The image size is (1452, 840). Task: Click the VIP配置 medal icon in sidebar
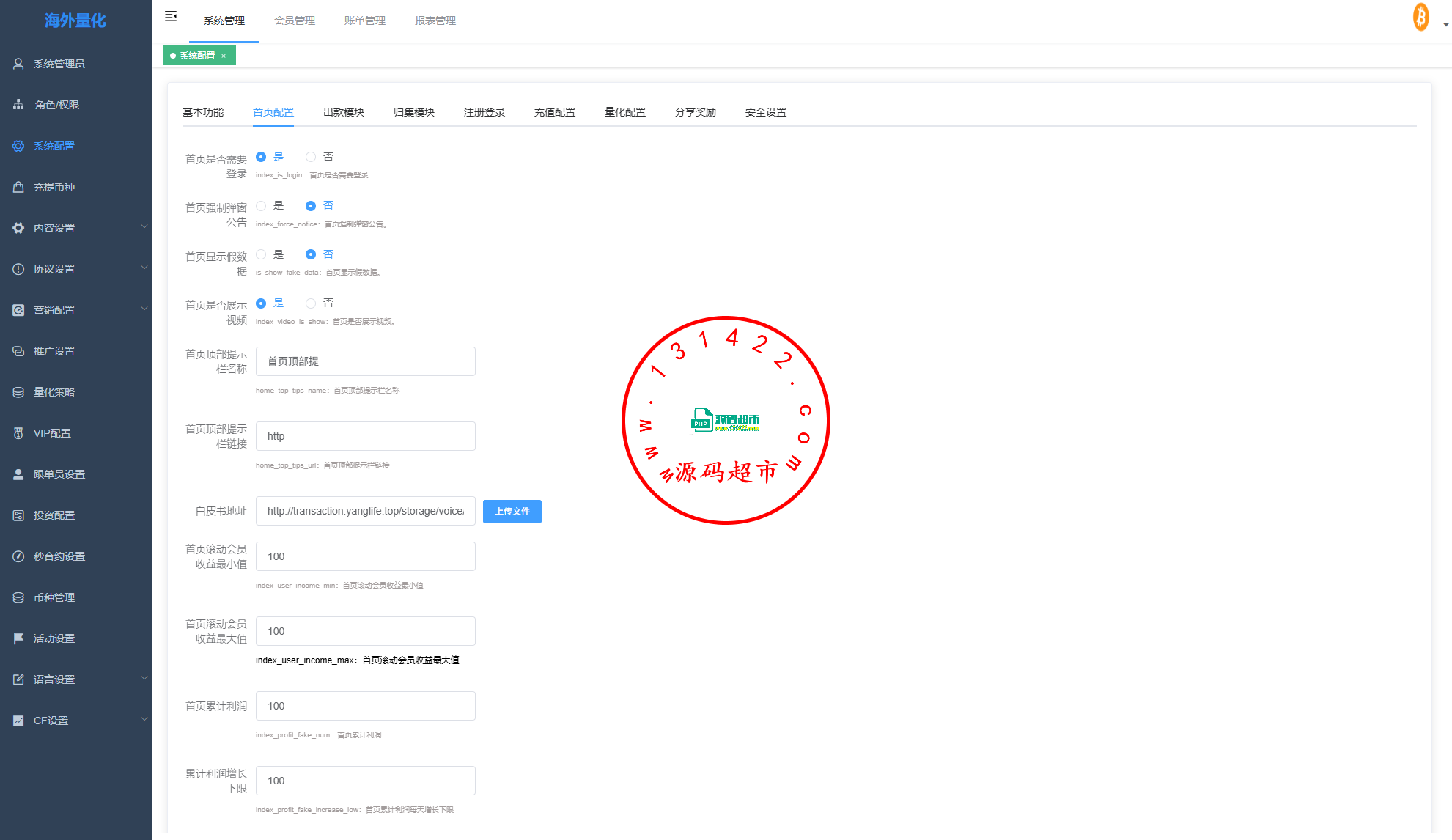tap(18, 433)
